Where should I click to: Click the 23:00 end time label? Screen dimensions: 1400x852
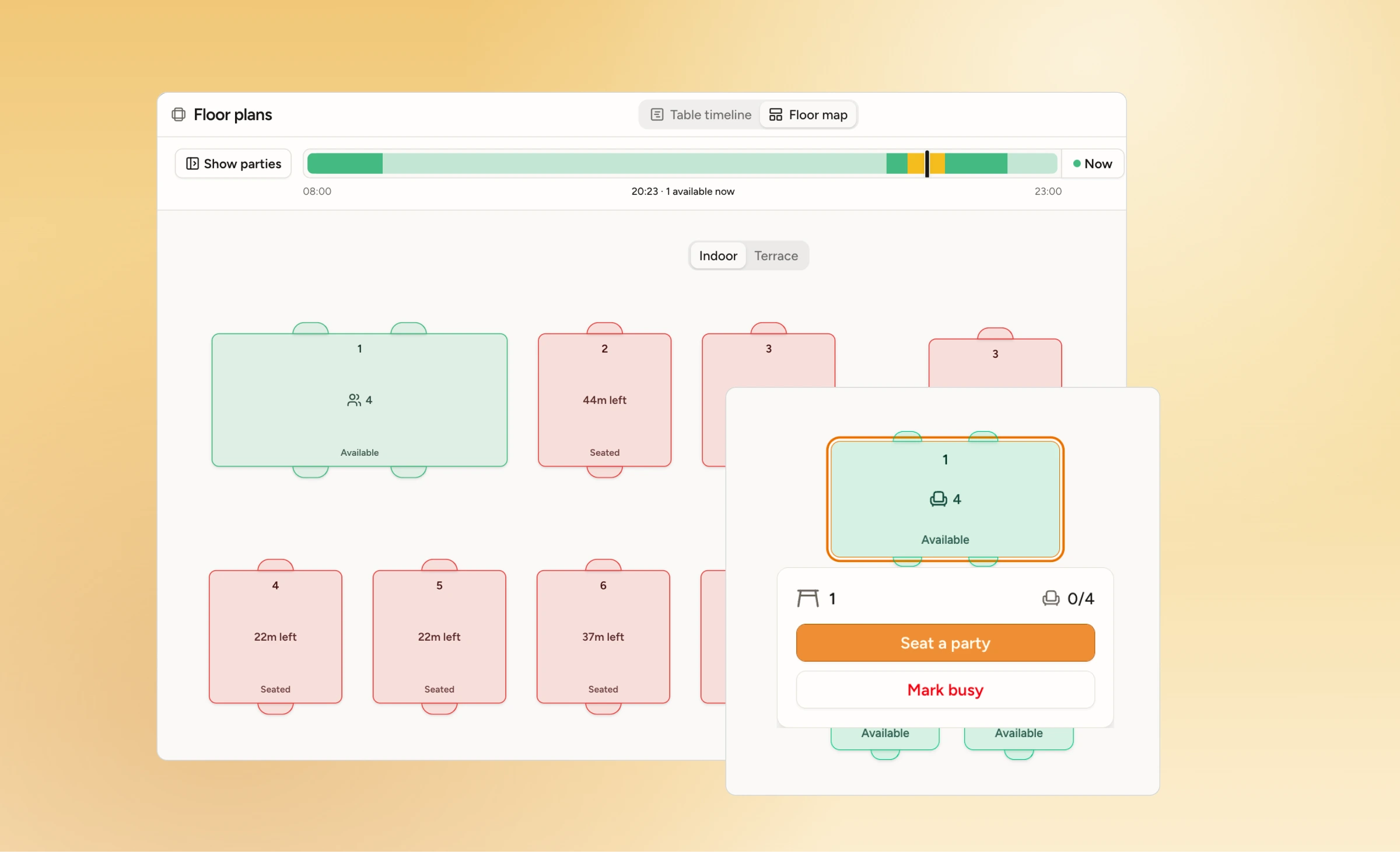[x=1048, y=191]
